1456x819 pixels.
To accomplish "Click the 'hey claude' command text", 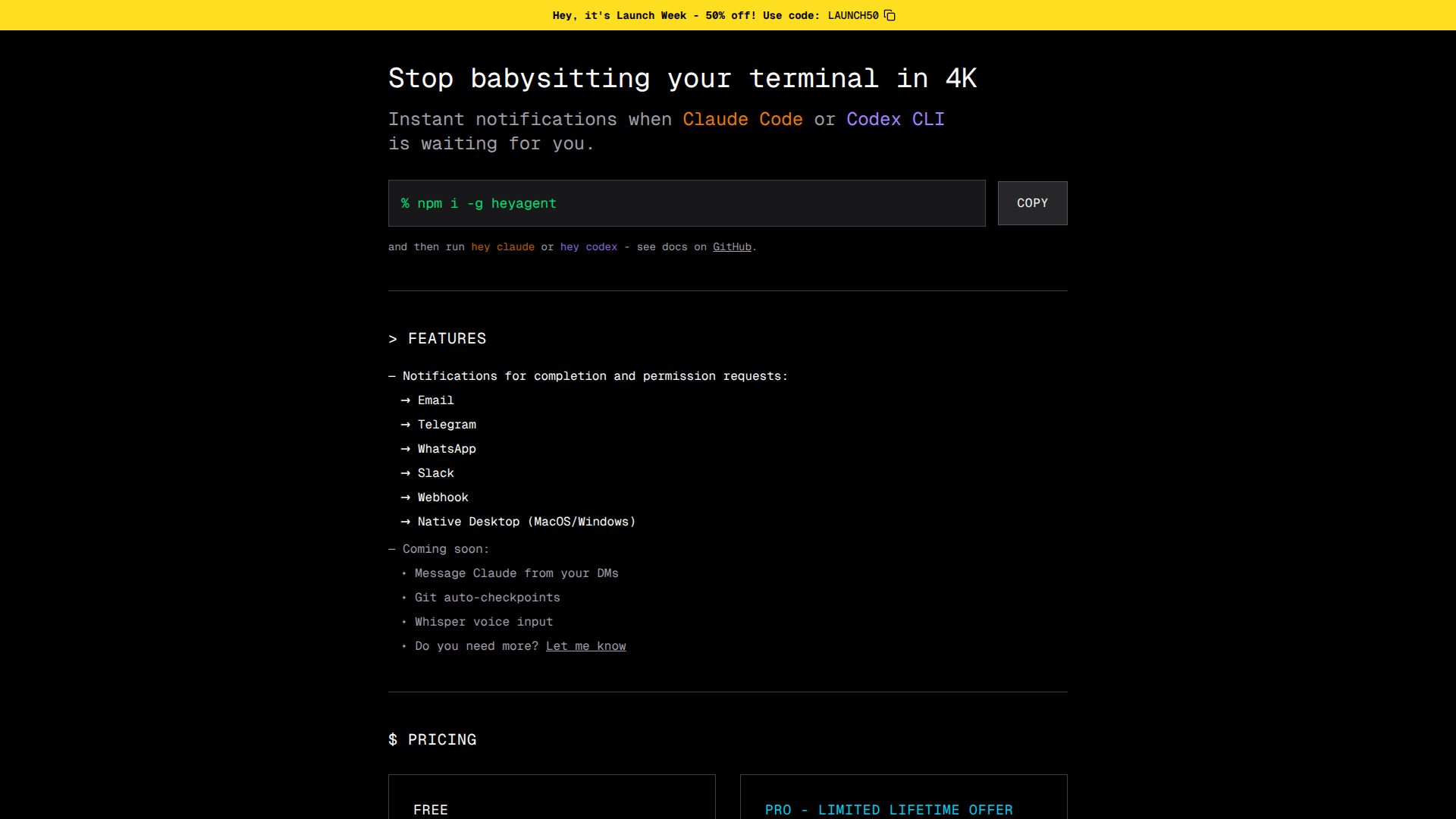I will (x=502, y=246).
